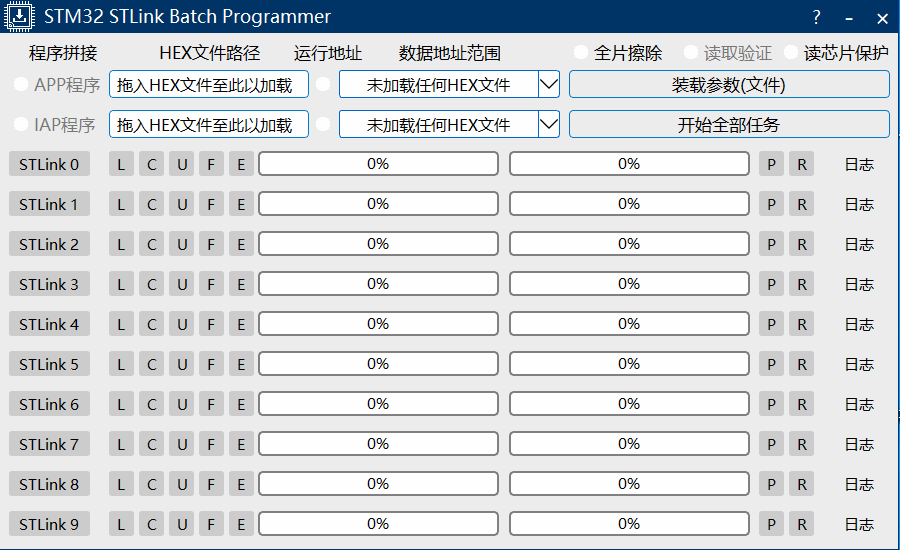This screenshot has height=550, width=900.
Task: Open the 日志 log for STLink 0
Action: (x=859, y=164)
